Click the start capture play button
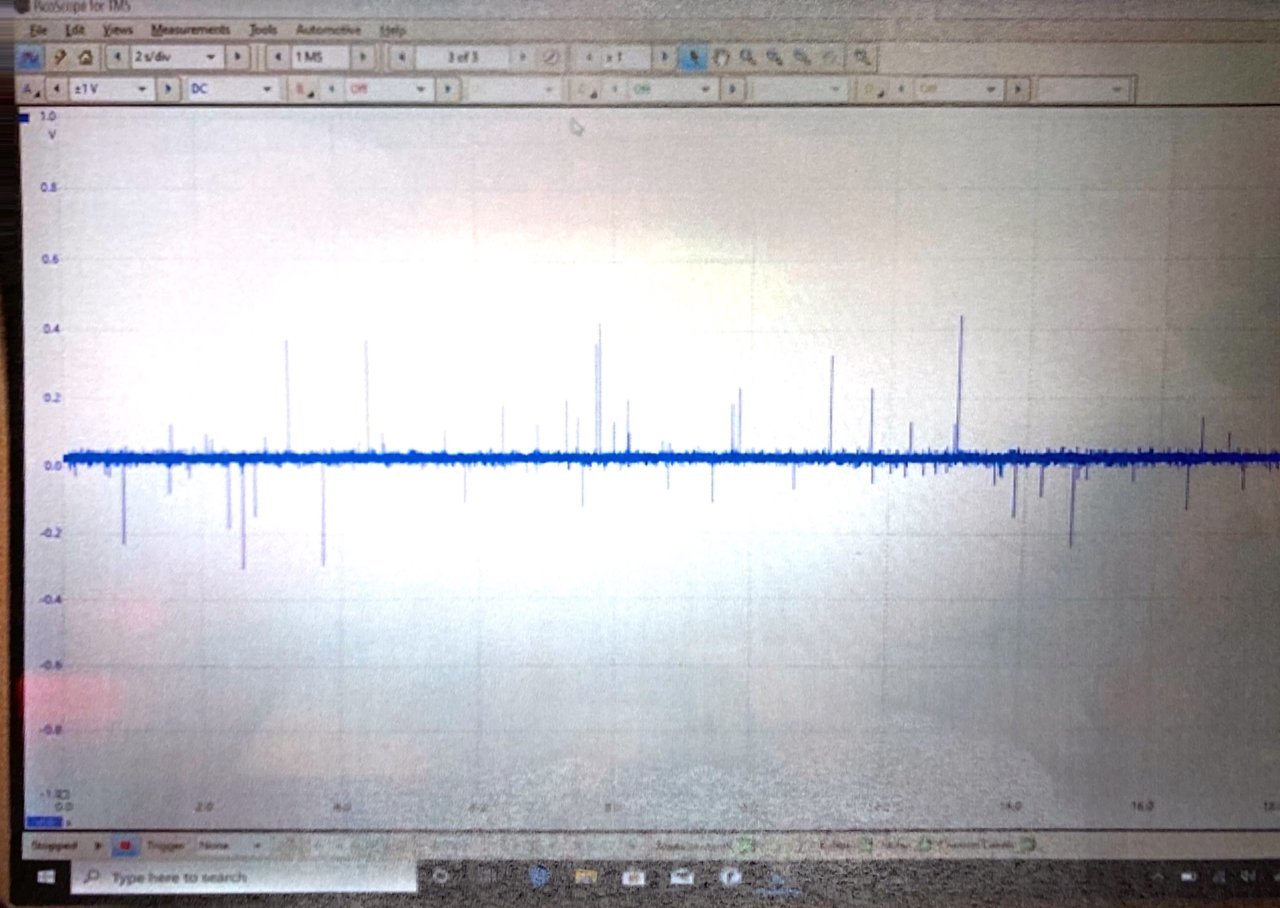The image size is (1280, 908). [x=98, y=845]
